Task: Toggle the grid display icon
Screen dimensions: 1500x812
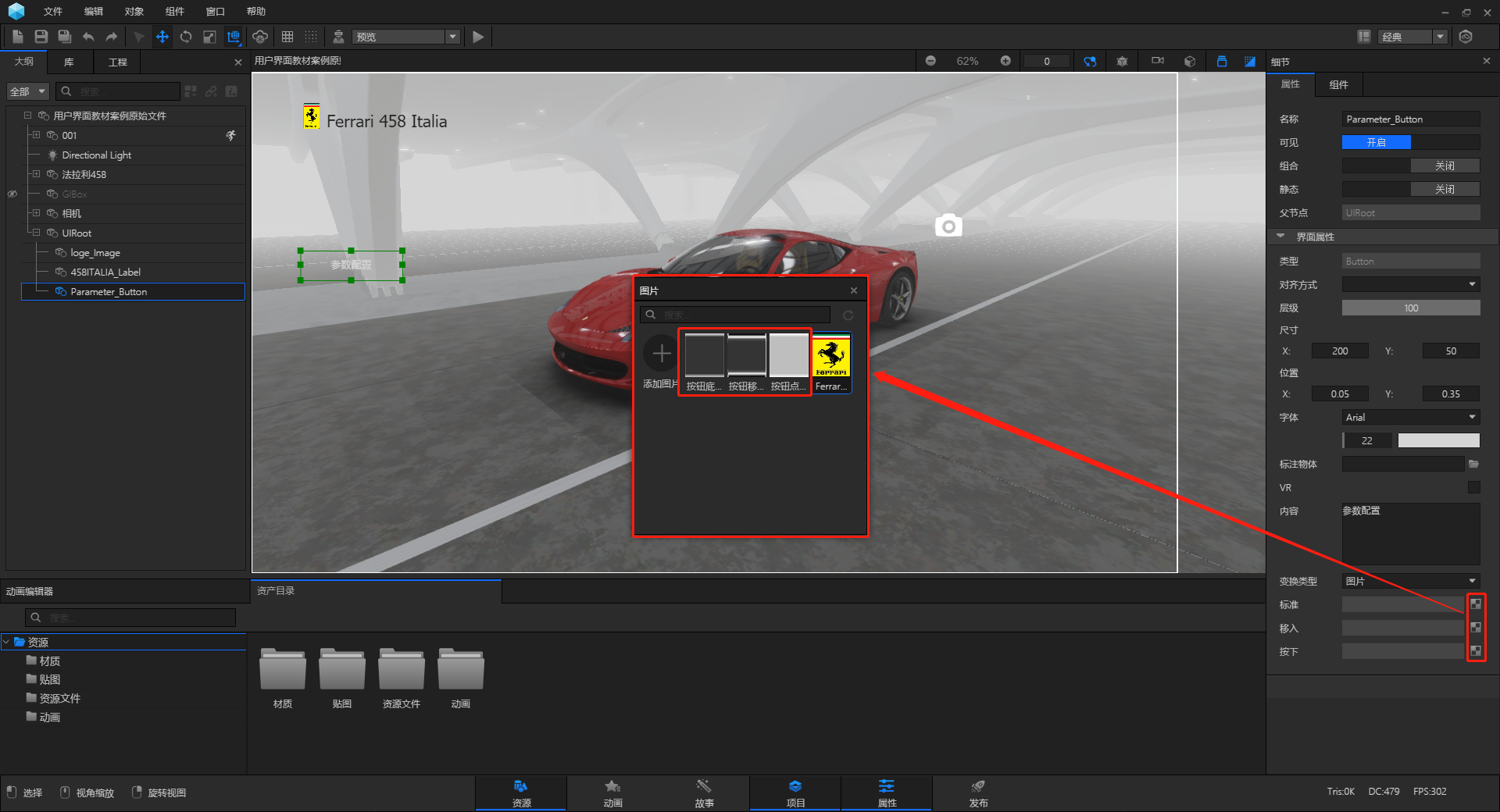Action: click(x=287, y=37)
